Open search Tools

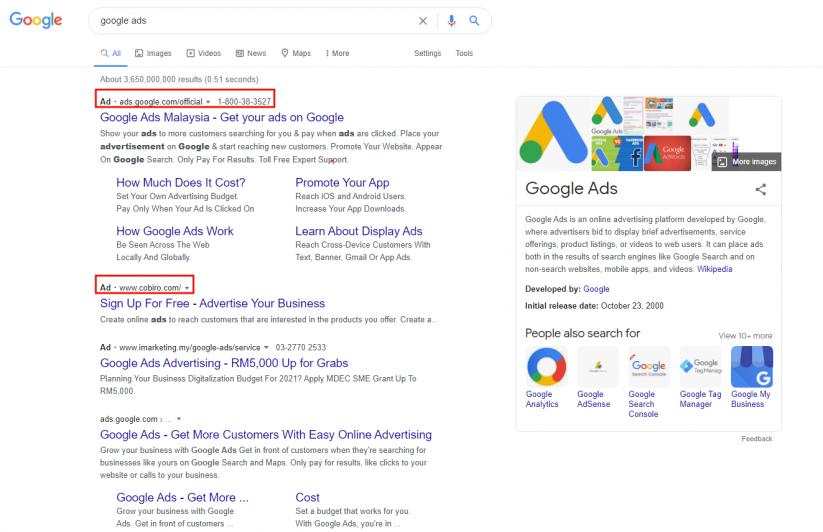click(x=464, y=54)
